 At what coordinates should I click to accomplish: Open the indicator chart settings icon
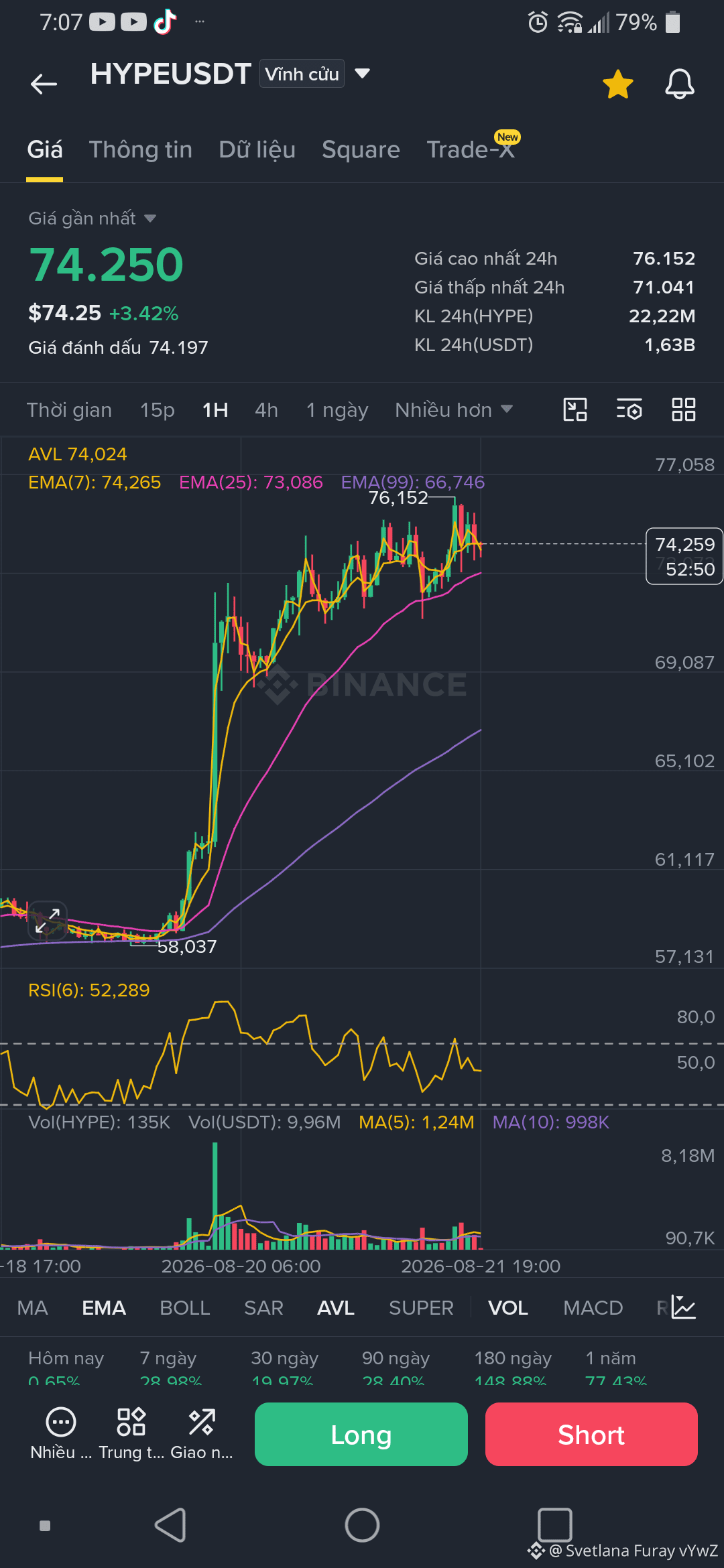tap(683, 1307)
